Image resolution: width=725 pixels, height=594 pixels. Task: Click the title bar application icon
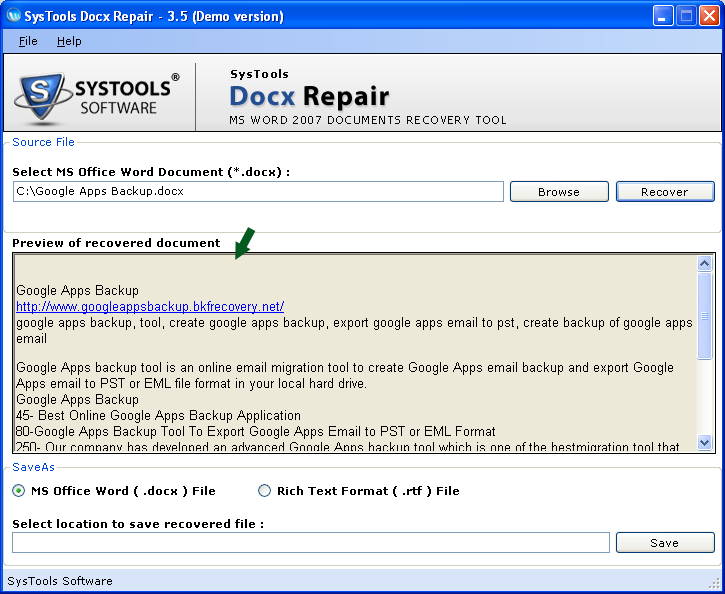tap(14, 16)
